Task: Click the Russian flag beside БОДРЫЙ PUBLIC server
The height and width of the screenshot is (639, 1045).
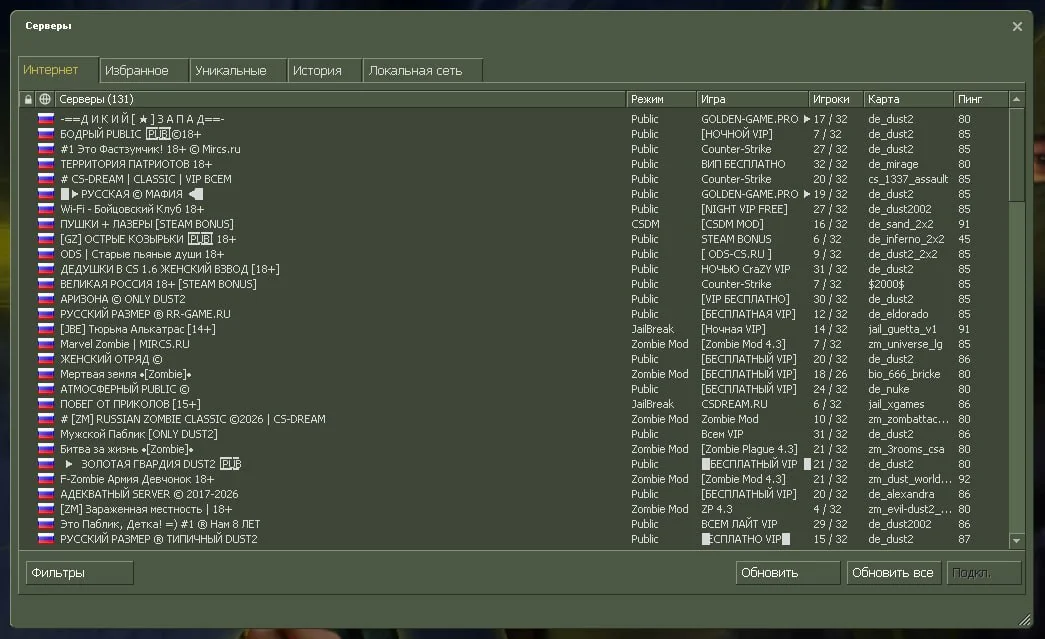Action: point(46,134)
